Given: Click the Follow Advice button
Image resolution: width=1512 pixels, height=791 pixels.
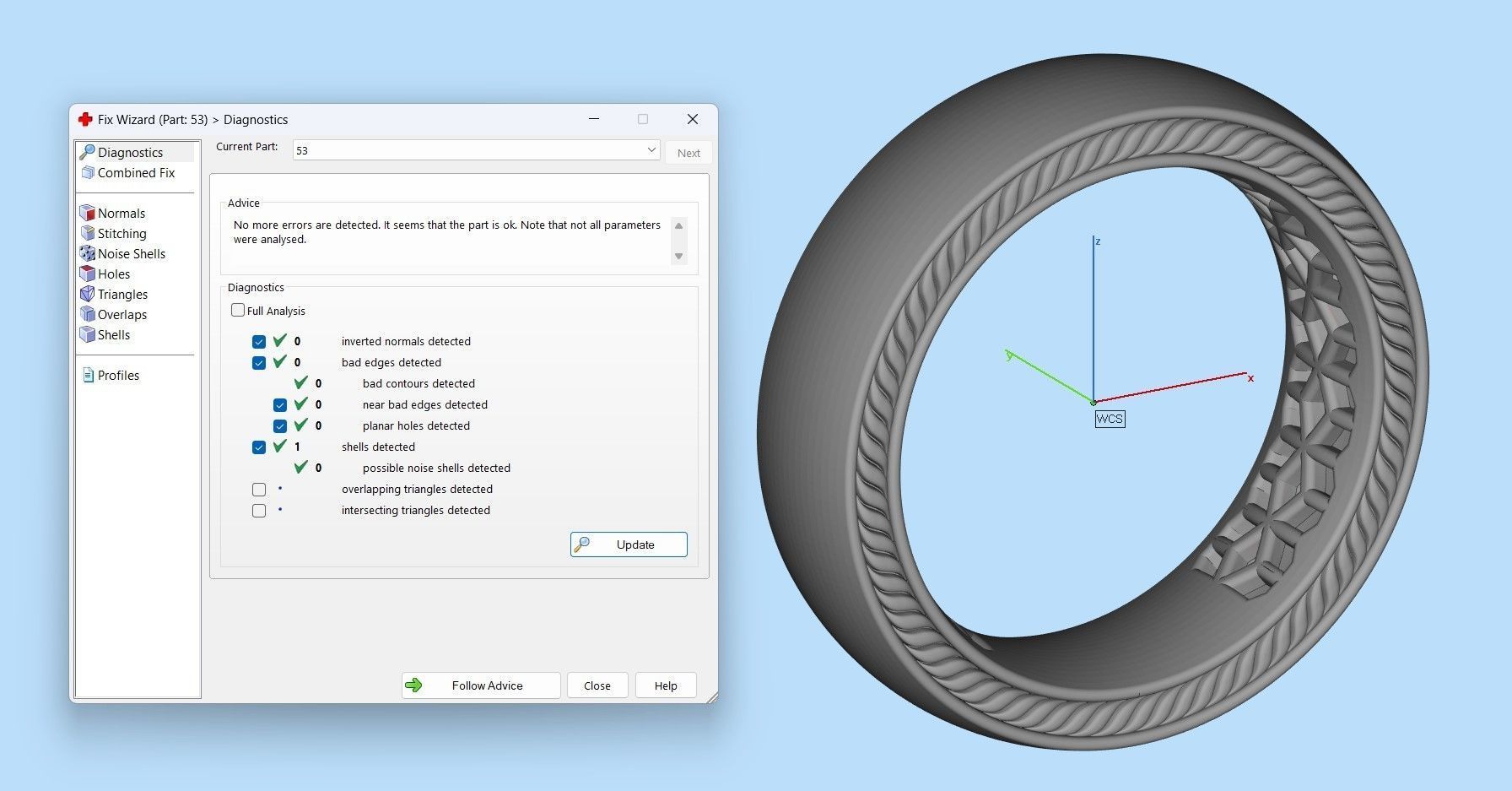Looking at the screenshot, I should (x=481, y=685).
